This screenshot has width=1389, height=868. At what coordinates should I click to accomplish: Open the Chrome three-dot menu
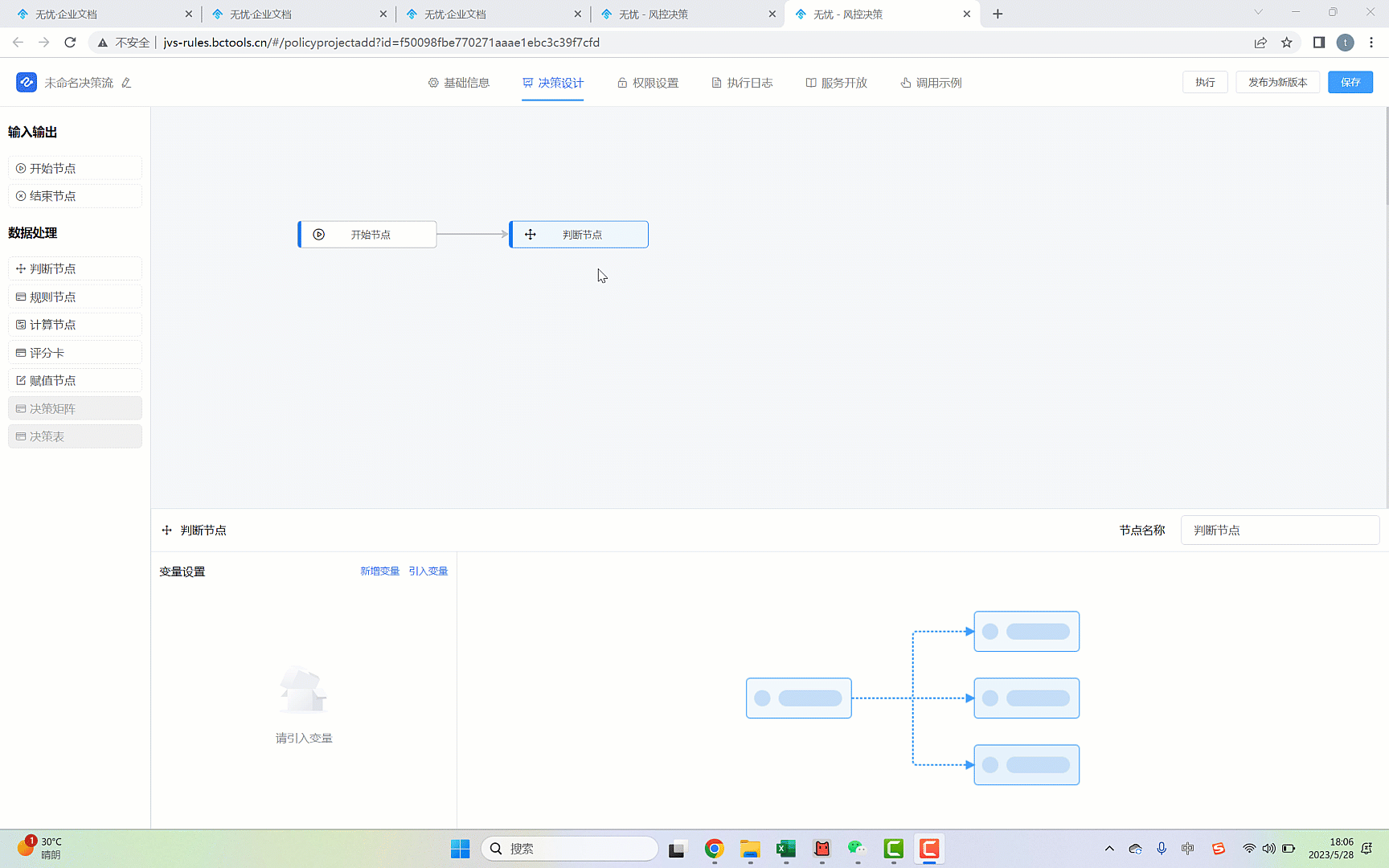(x=1371, y=43)
